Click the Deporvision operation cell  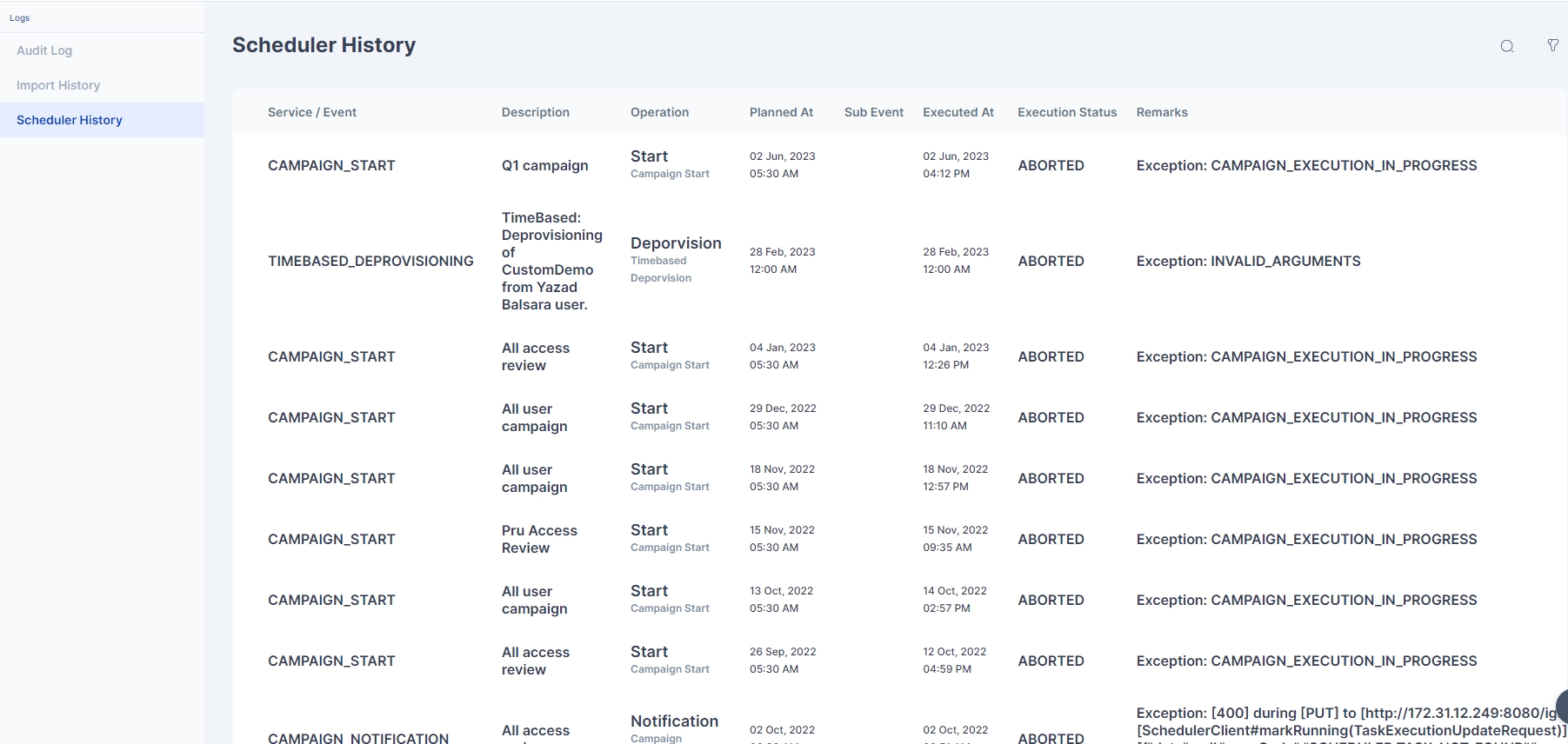pos(676,243)
